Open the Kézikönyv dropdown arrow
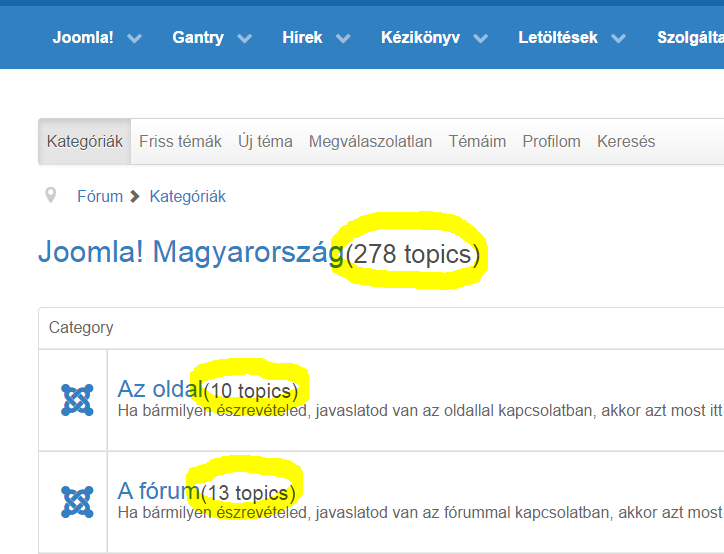The image size is (724, 554). pyautogui.click(x=481, y=38)
